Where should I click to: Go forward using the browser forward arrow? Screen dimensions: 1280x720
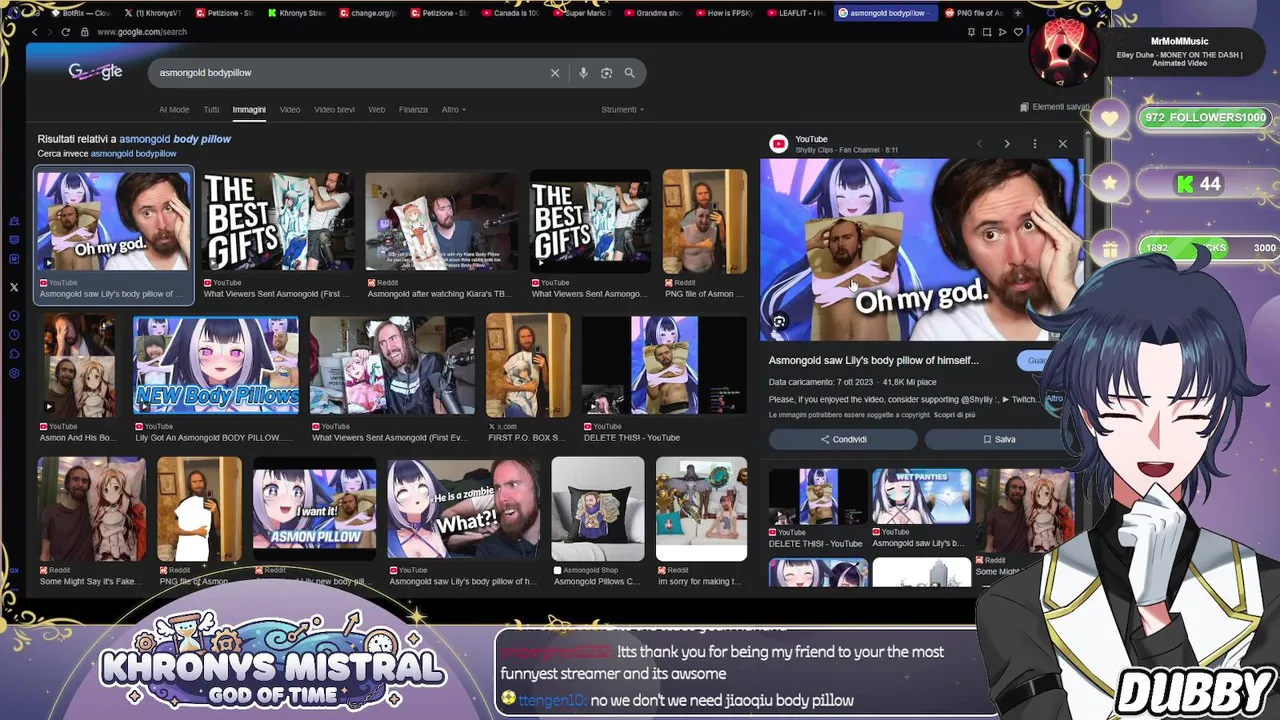tap(49, 32)
